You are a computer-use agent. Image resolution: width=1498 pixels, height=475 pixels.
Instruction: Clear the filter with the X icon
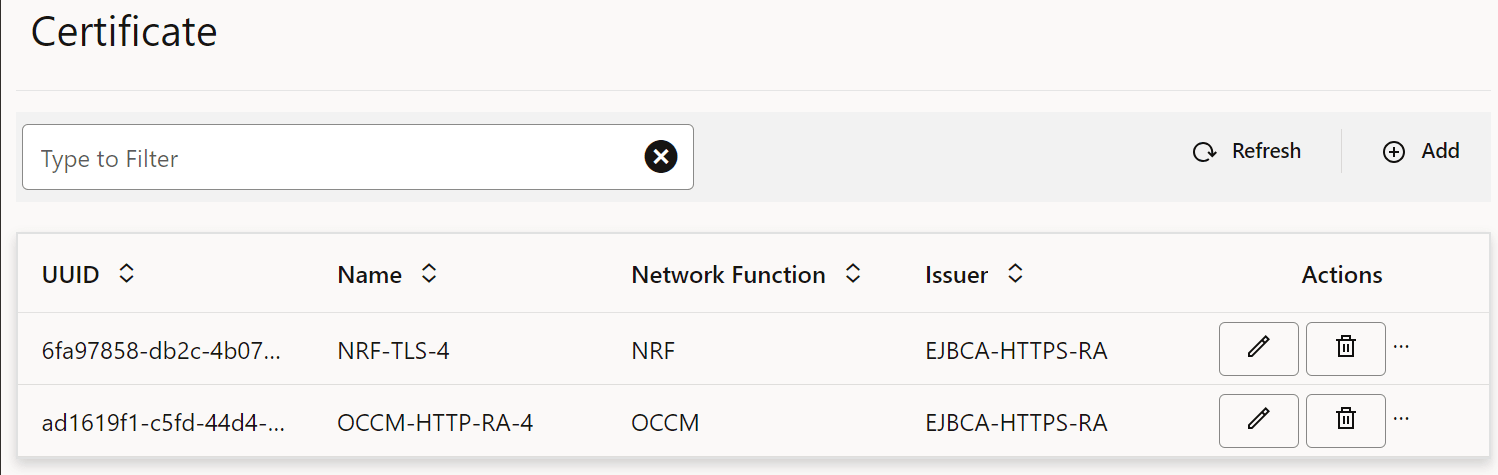click(x=660, y=157)
